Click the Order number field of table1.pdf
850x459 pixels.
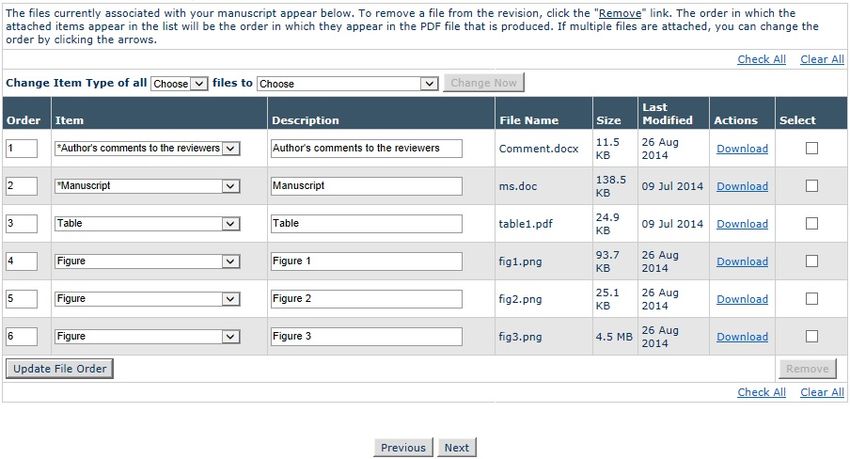(x=22, y=223)
